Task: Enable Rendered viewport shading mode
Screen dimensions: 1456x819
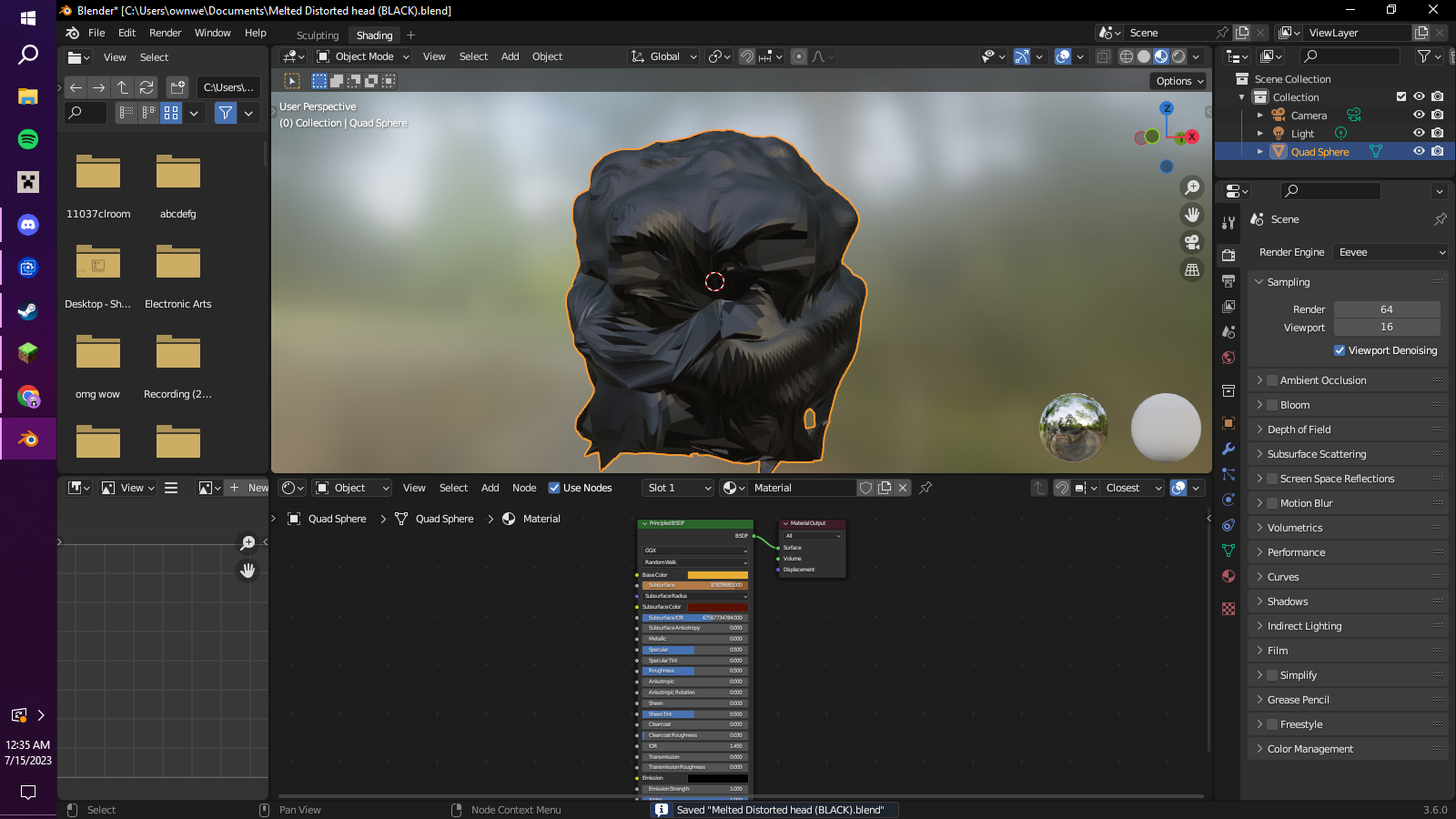Action: pos(1178,56)
